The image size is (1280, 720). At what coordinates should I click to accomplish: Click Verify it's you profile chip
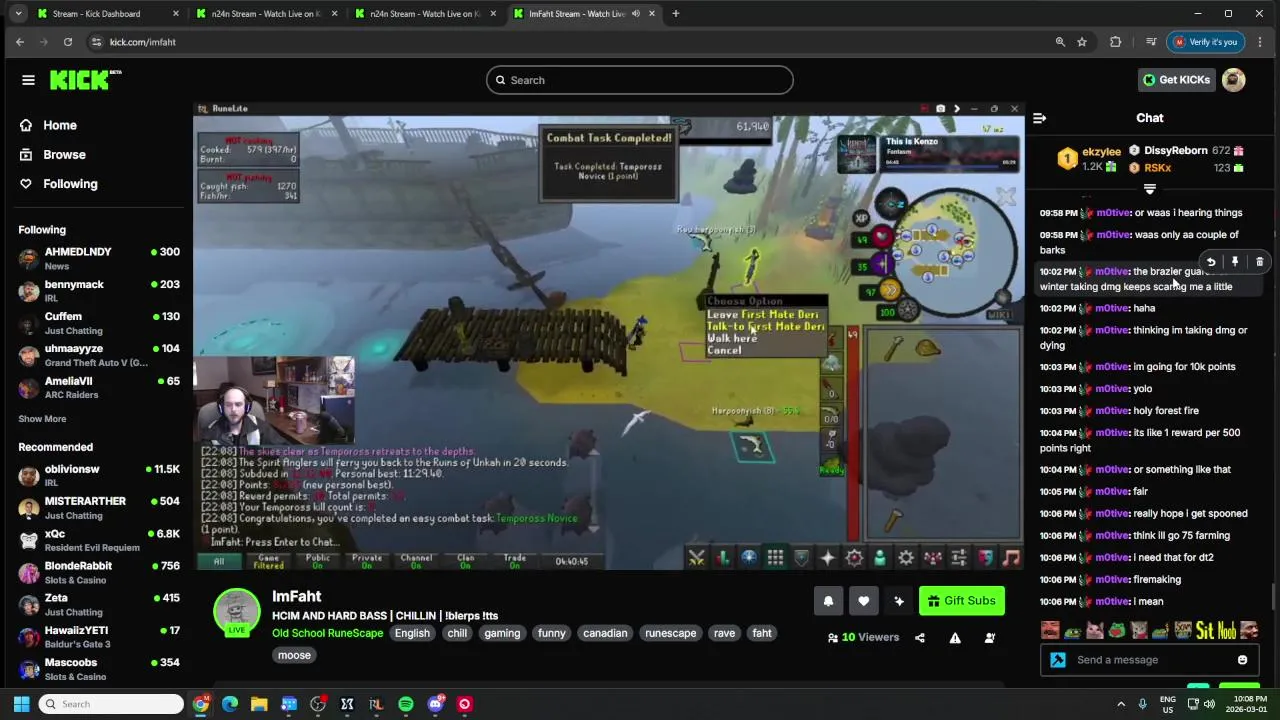1206,42
